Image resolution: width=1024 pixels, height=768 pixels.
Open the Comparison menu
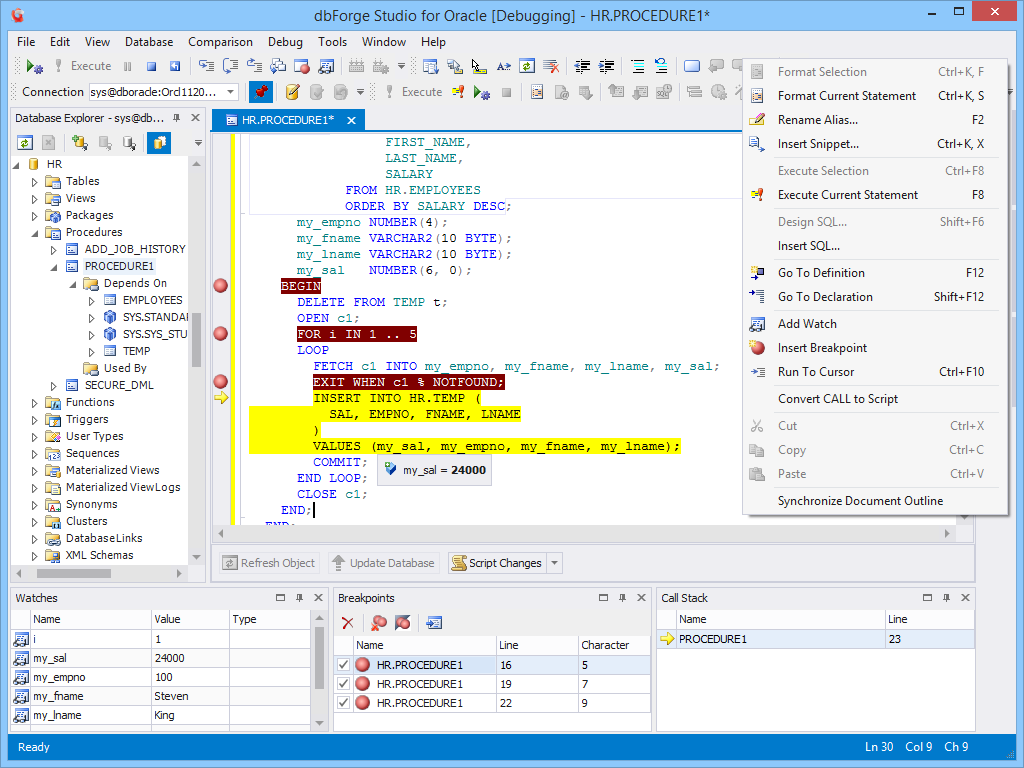click(x=220, y=42)
